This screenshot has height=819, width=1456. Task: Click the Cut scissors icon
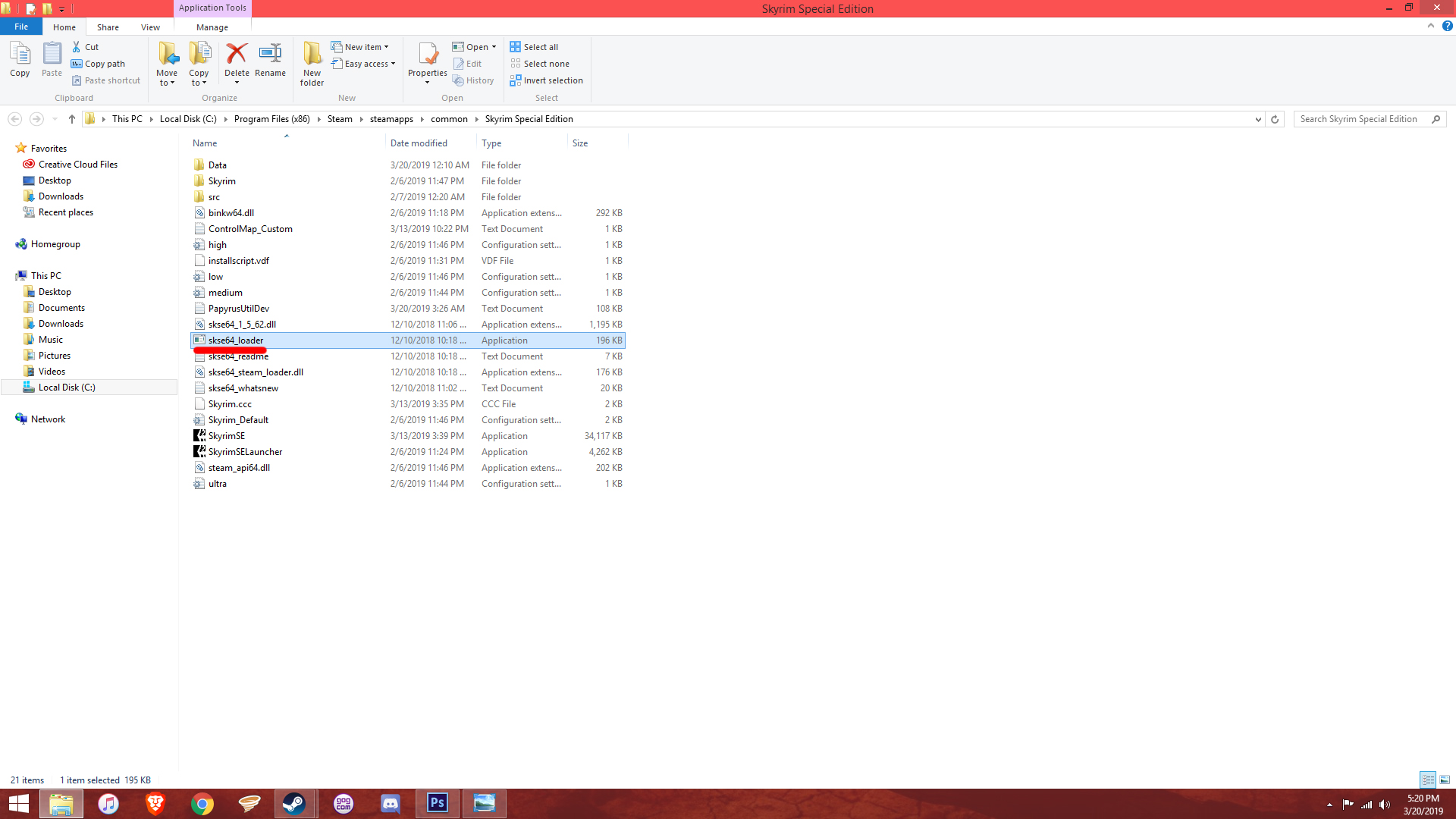(77, 47)
